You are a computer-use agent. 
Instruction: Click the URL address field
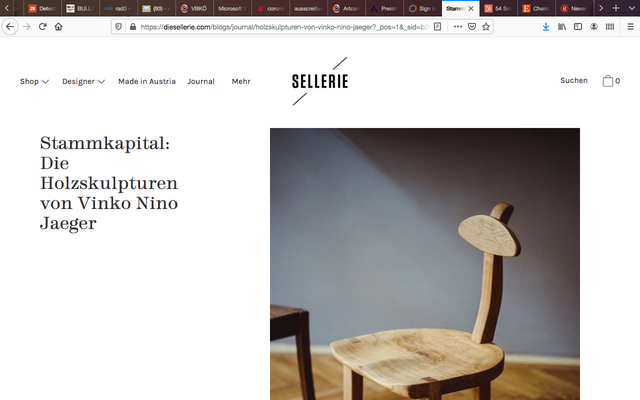pyautogui.click(x=284, y=27)
